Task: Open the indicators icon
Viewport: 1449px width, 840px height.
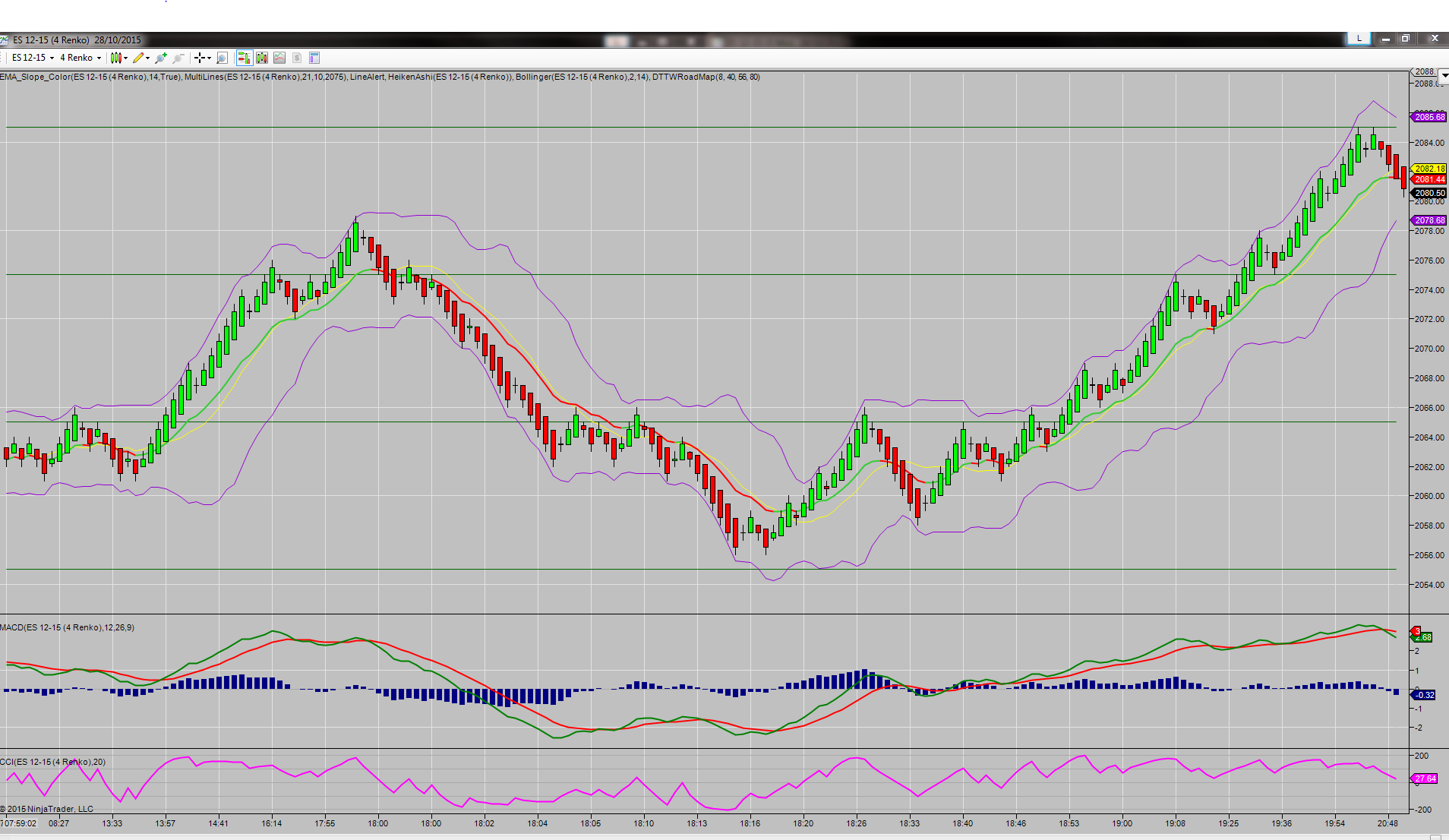Action: point(279,58)
